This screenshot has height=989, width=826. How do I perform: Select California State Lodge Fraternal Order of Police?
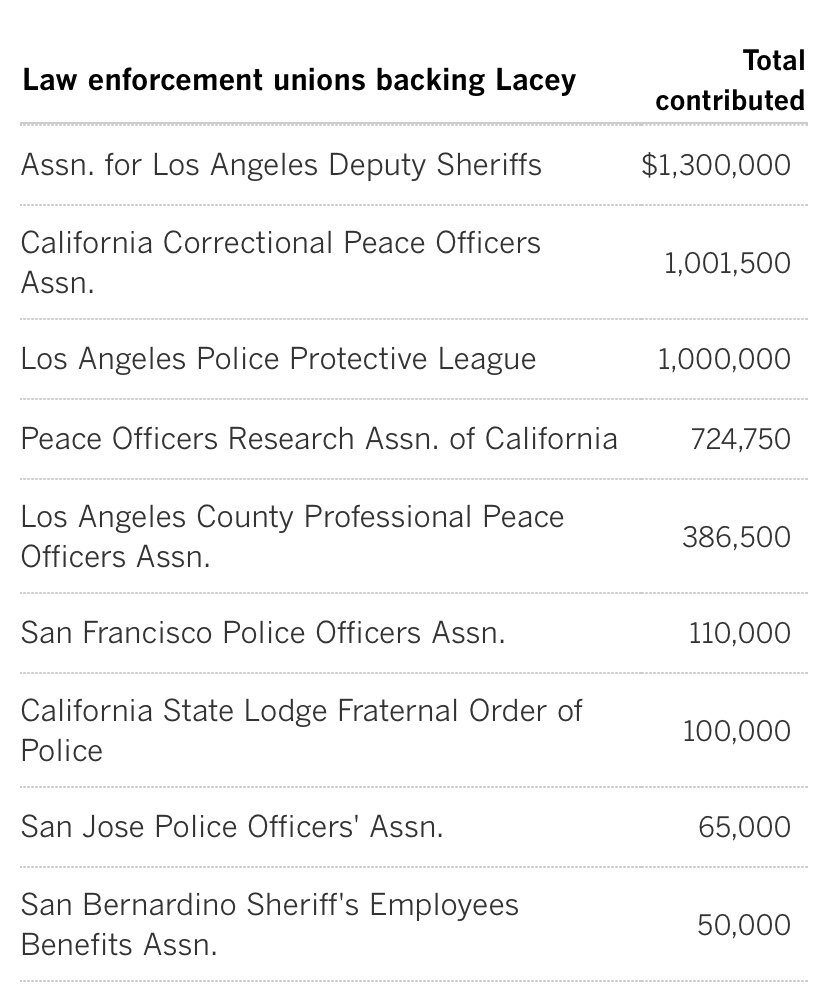click(301, 731)
